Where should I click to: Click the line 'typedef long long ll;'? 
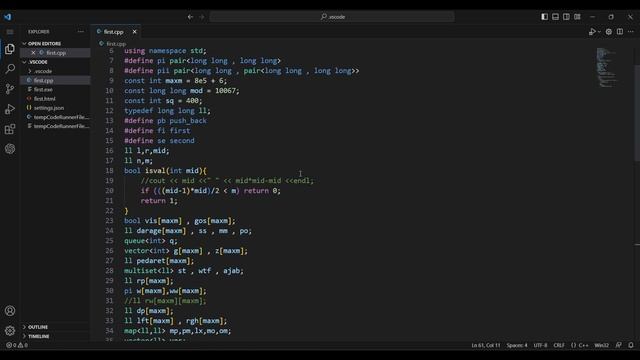click(167, 111)
